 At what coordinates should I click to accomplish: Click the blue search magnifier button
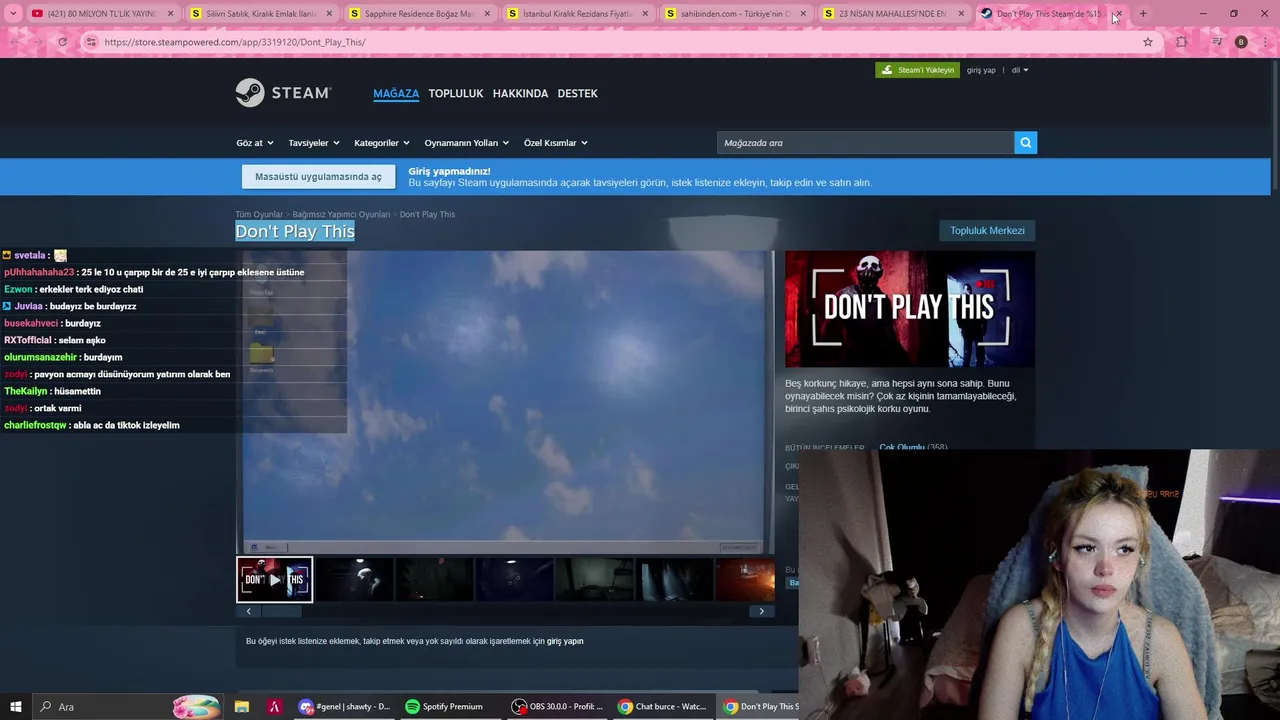[x=1025, y=143]
